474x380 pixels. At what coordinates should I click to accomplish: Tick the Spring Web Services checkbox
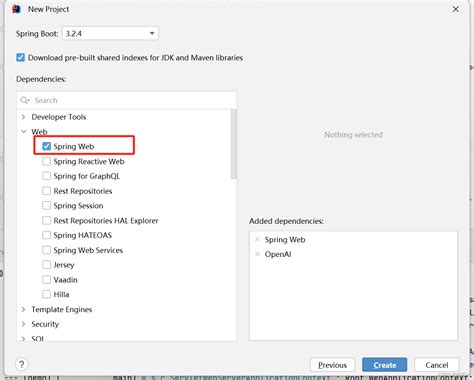click(x=46, y=250)
